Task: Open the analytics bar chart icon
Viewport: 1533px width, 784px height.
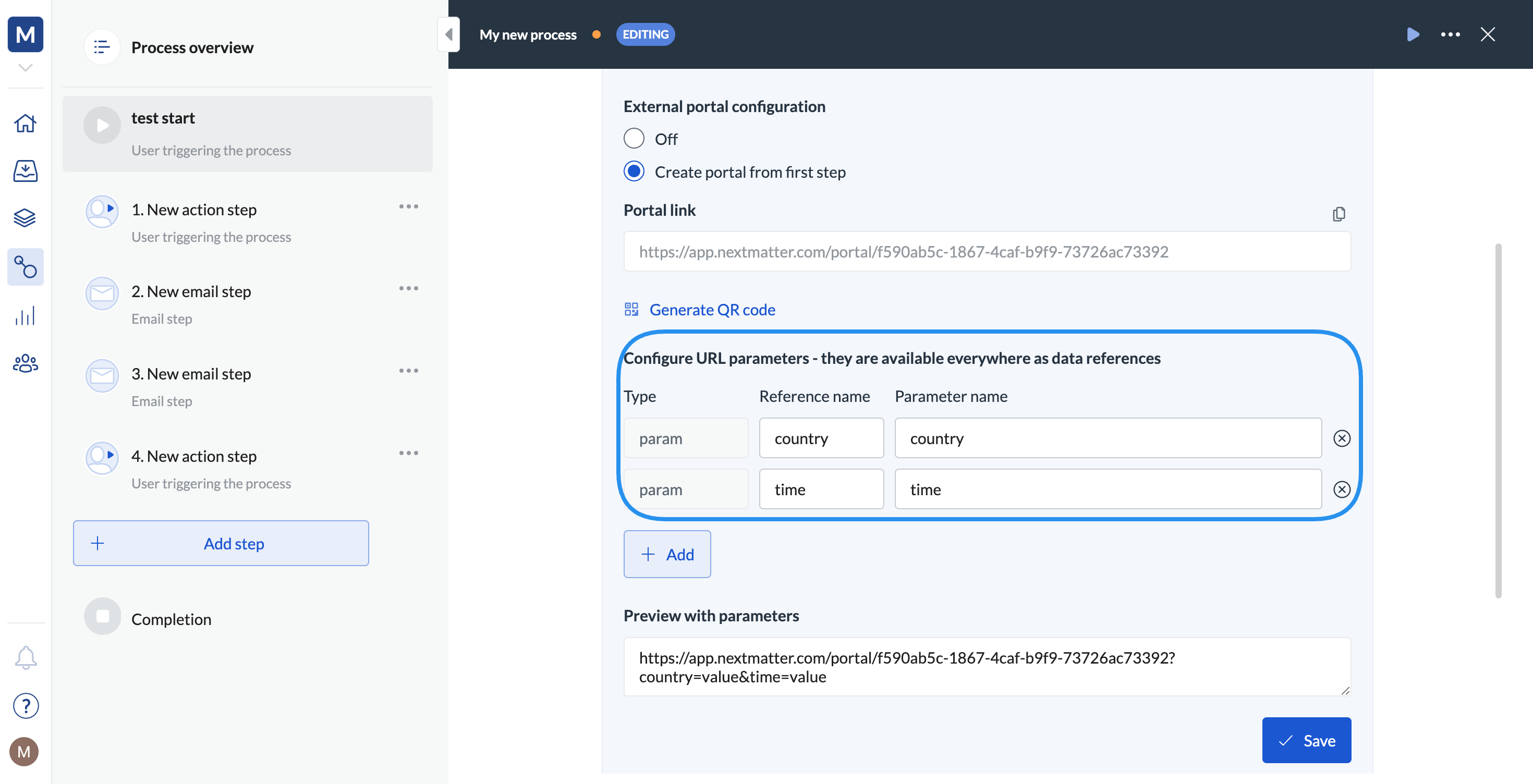Action: (25, 315)
